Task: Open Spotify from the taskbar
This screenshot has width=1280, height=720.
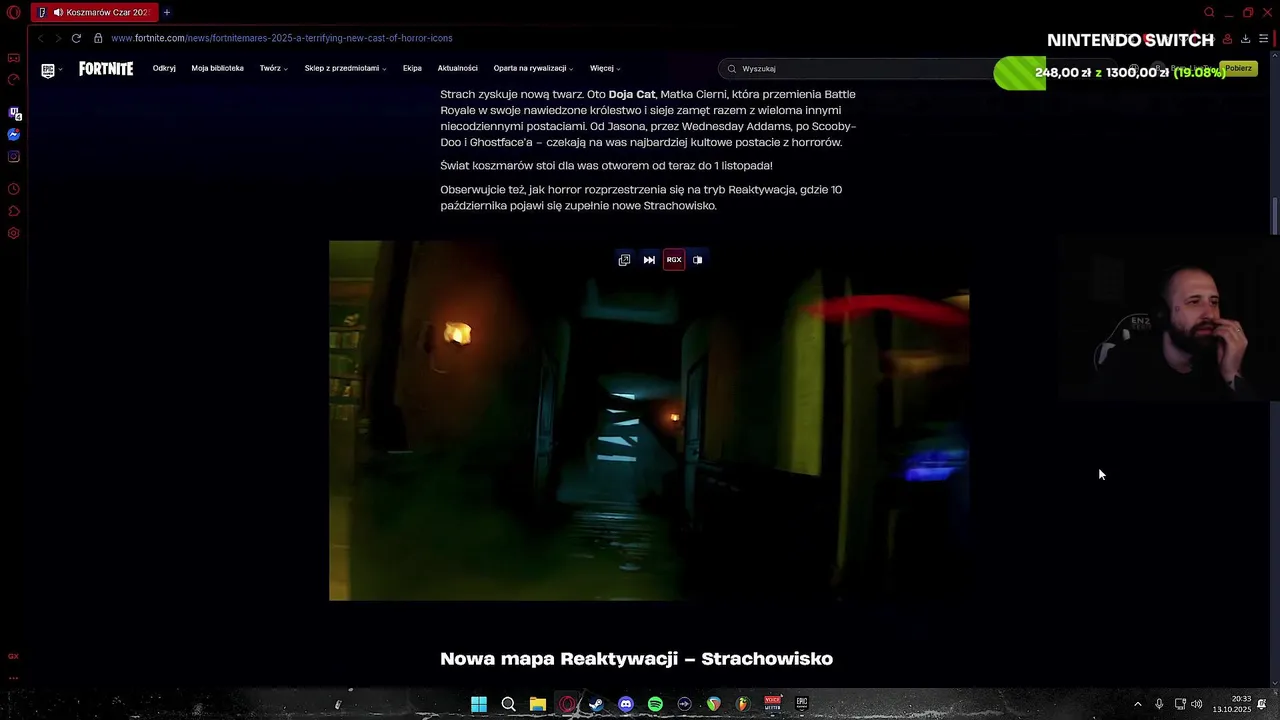Action: pos(655,704)
